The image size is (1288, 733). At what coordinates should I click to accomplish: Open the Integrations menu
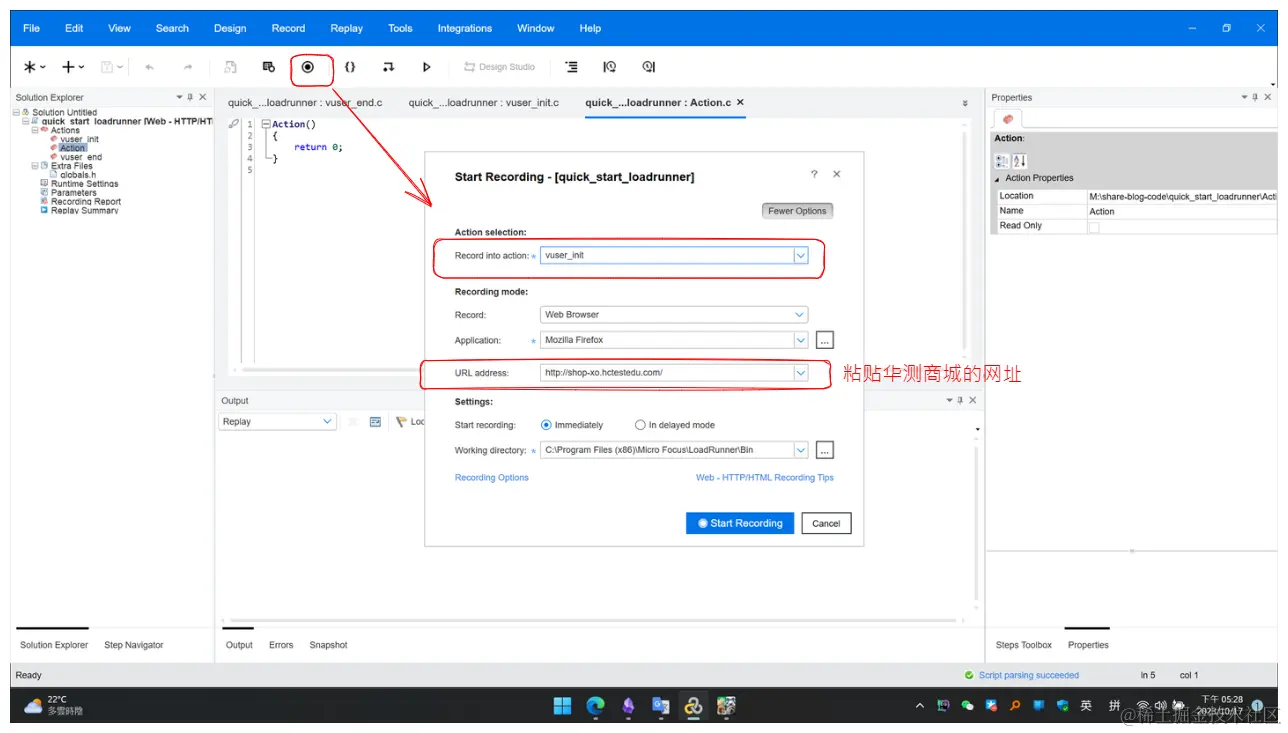(x=464, y=28)
